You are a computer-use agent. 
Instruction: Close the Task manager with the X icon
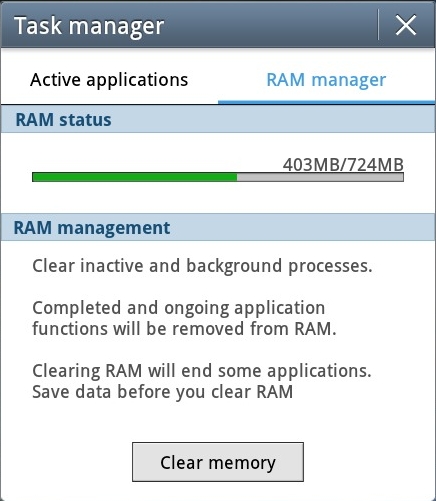point(406,25)
